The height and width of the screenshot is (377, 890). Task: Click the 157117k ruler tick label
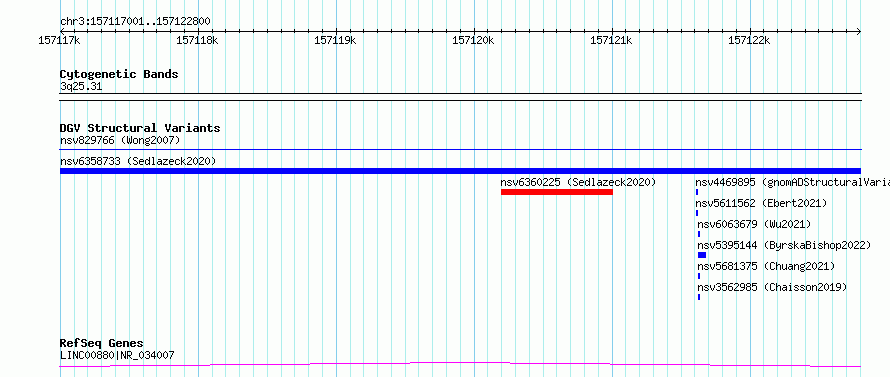60,40
